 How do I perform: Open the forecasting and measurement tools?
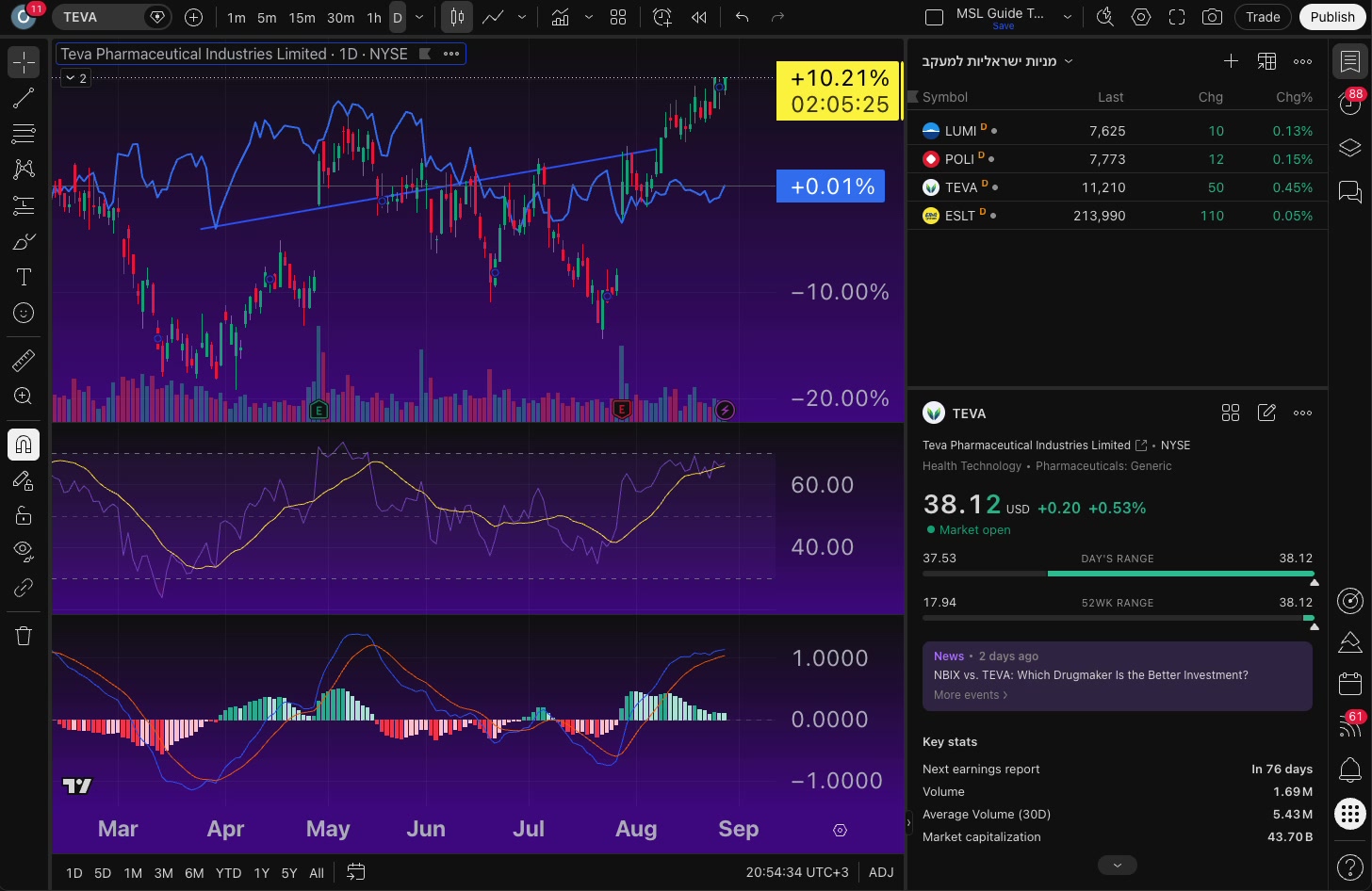(24, 205)
